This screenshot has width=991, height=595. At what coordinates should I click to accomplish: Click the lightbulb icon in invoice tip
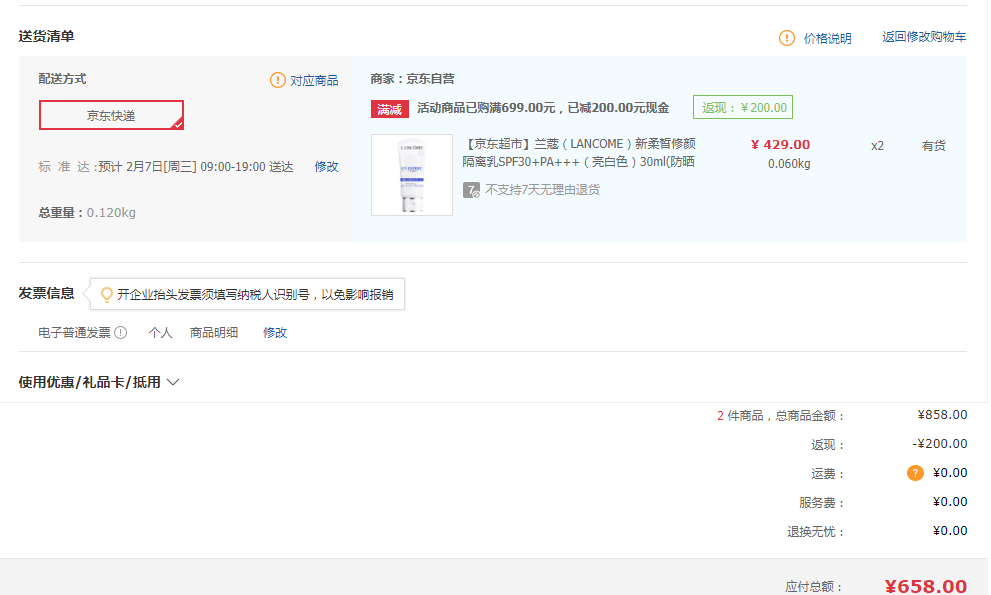(107, 295)
